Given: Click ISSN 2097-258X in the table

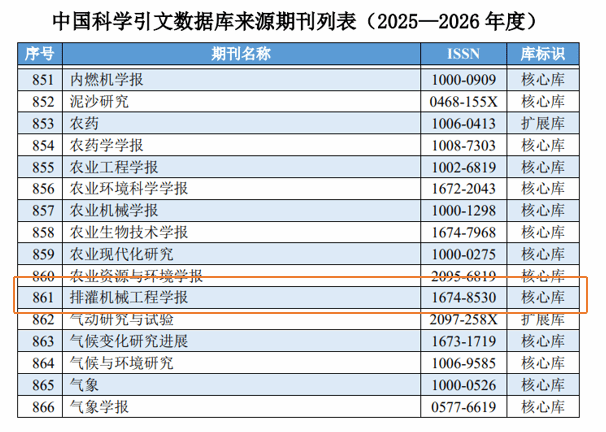Looking at the screenshot, I should [464, 320].
